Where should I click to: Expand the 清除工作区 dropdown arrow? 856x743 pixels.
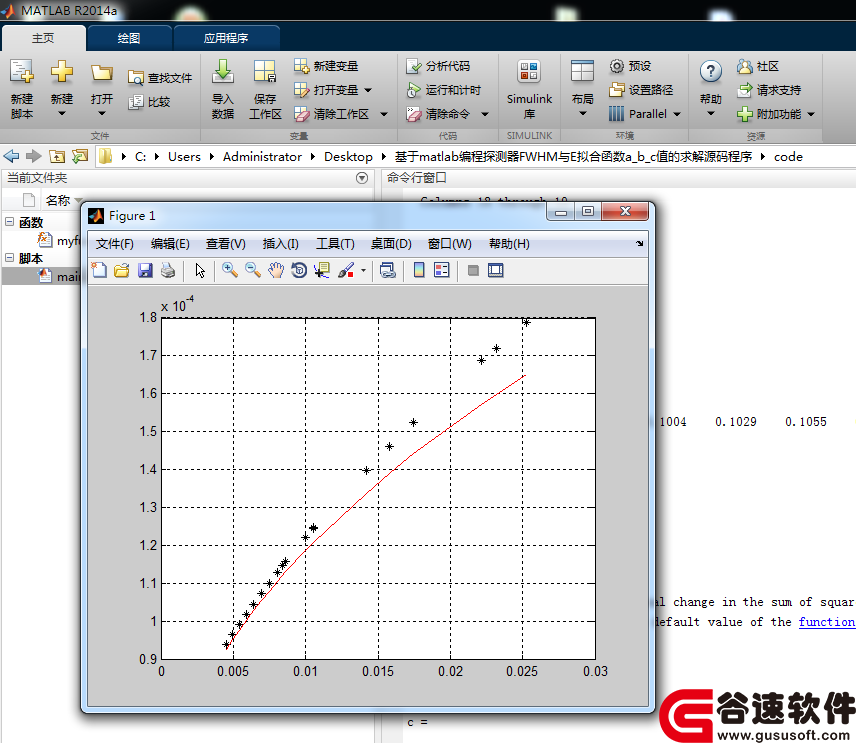[384, 114]
